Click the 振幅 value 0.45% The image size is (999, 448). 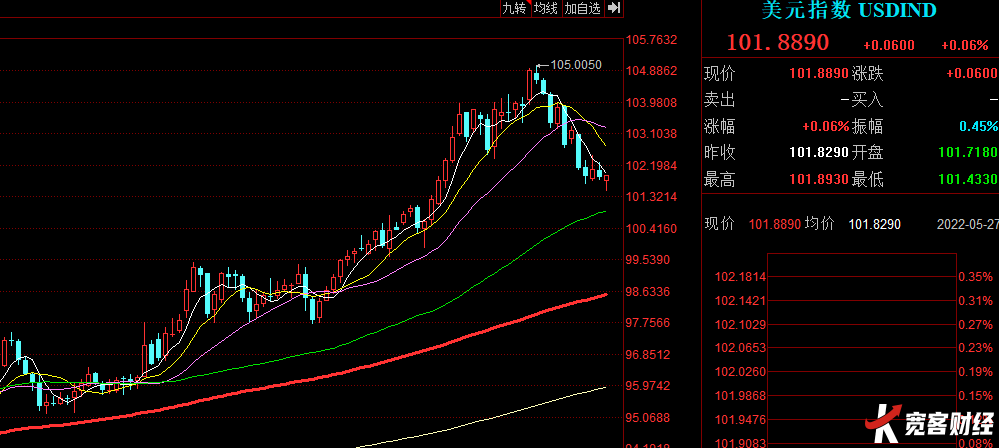coord(981,126)
